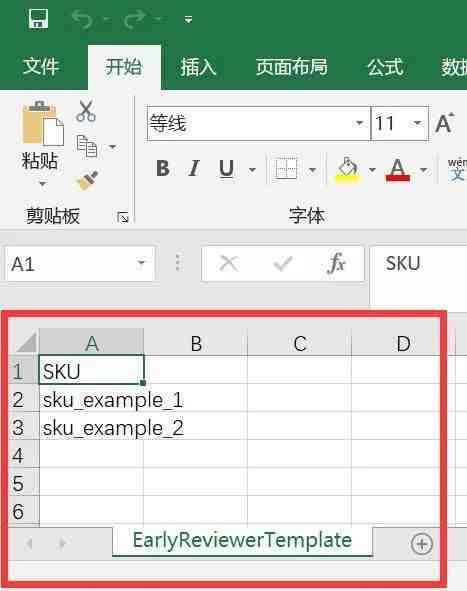Screen dimensions: 467x591
Task: Open the 页面布局 ribbon tab
Action: click(x=292, y=67)
